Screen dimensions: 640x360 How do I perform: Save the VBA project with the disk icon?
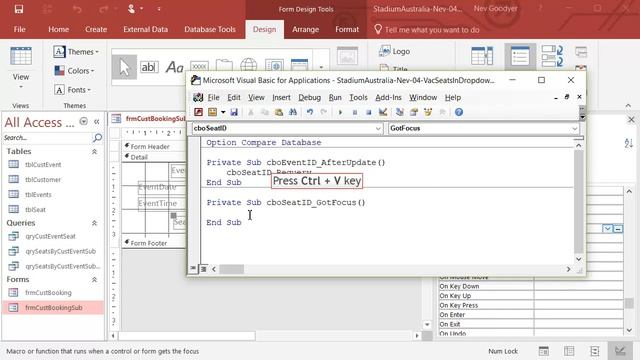234,112
